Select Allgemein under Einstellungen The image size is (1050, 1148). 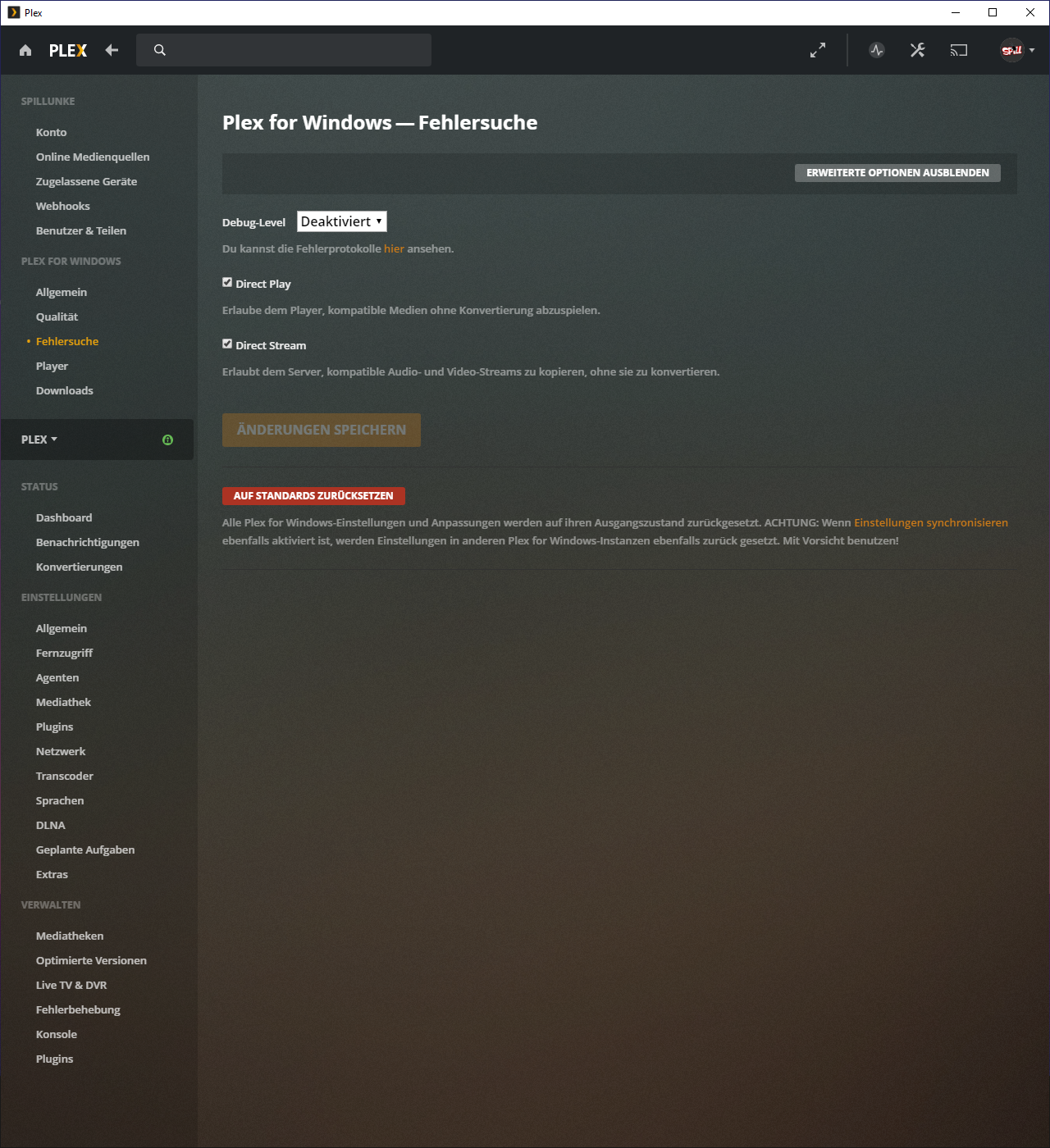62,628
